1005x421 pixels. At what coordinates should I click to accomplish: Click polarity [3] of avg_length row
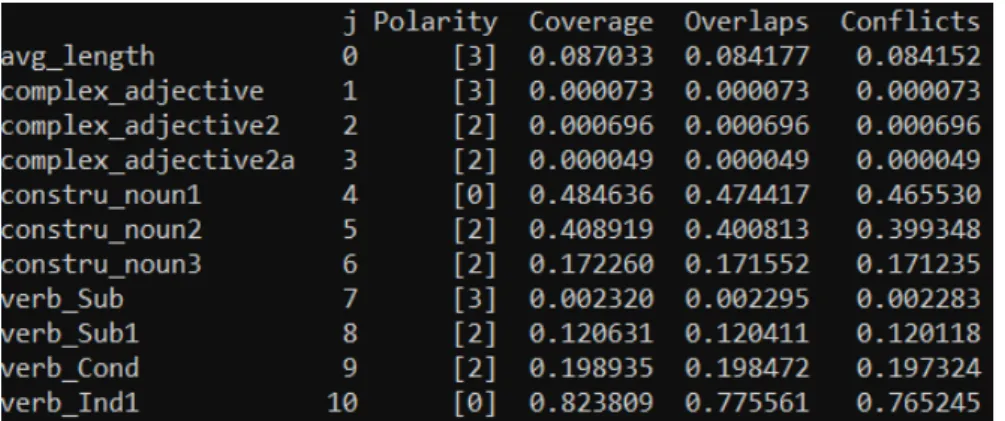pos(475,58)
